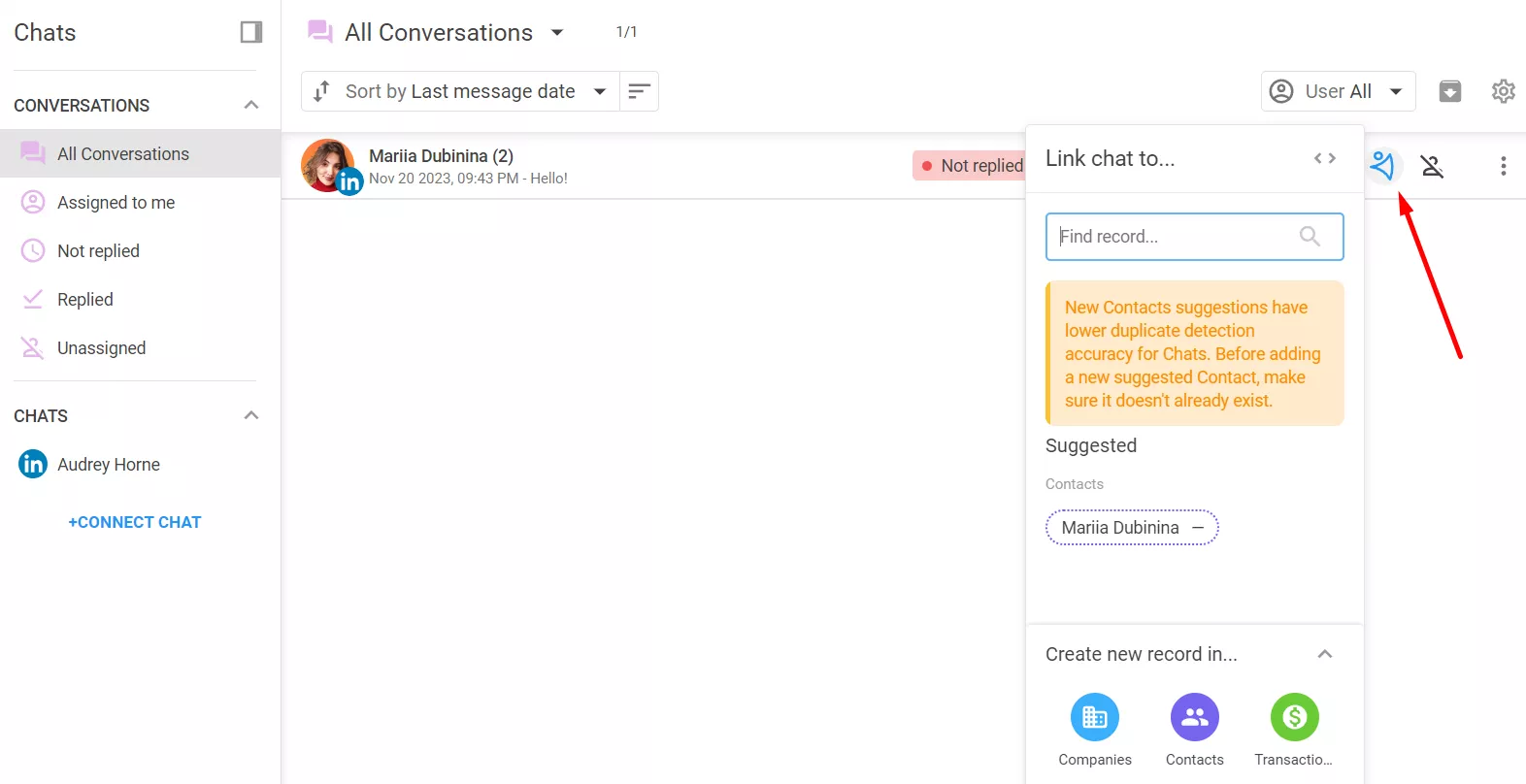Select suggested contact Mariia Dubinina chip

point(1132,528)
